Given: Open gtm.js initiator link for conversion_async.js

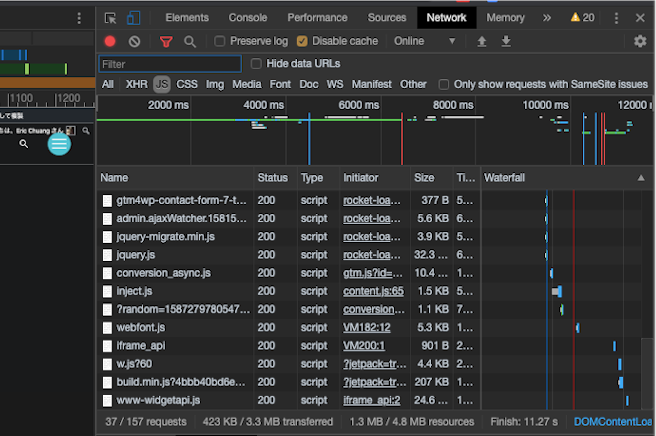Looking at the screenshot, I should tap(373, 273).
